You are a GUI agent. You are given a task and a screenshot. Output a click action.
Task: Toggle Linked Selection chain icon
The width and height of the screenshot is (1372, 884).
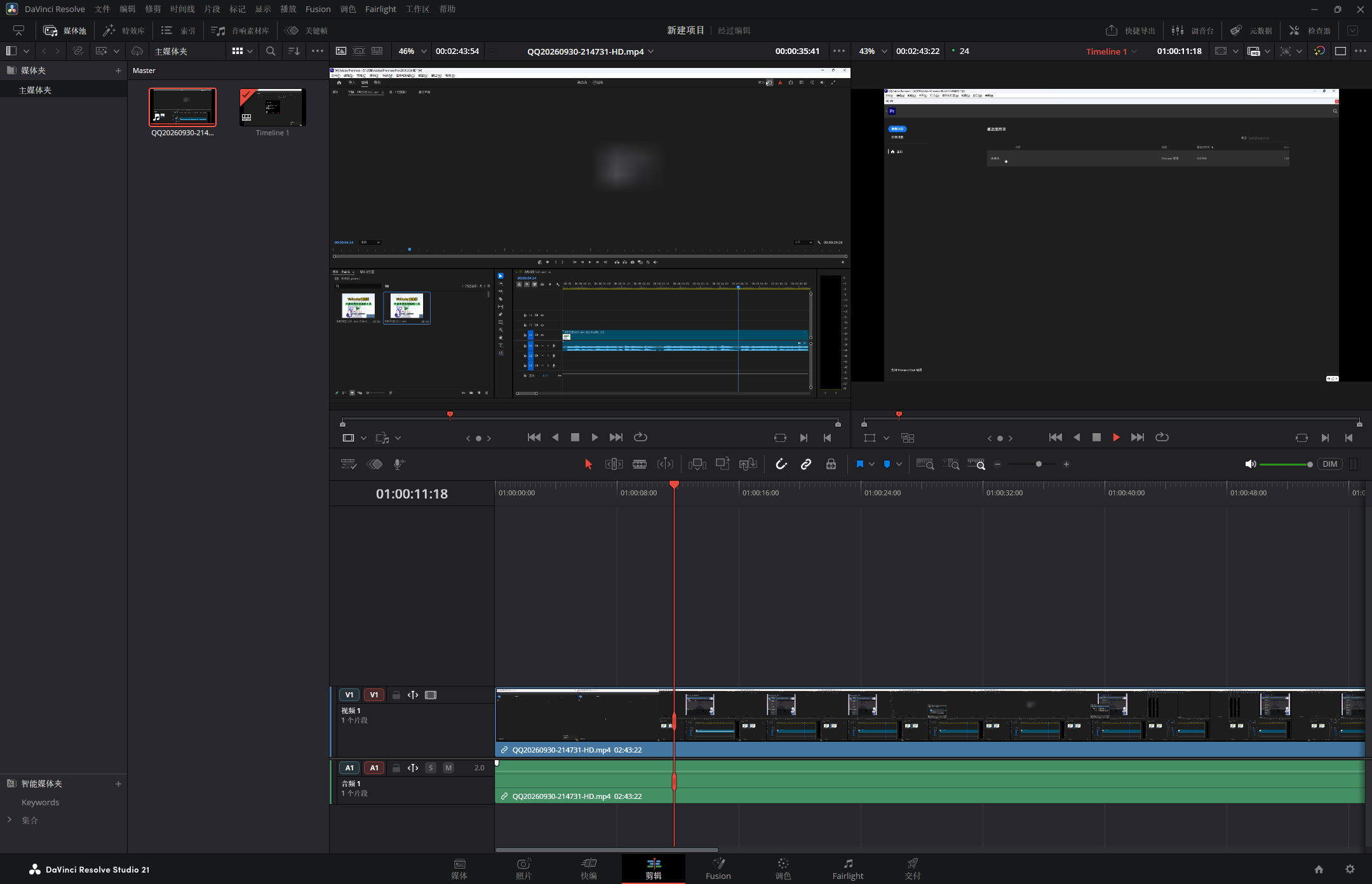806,464
